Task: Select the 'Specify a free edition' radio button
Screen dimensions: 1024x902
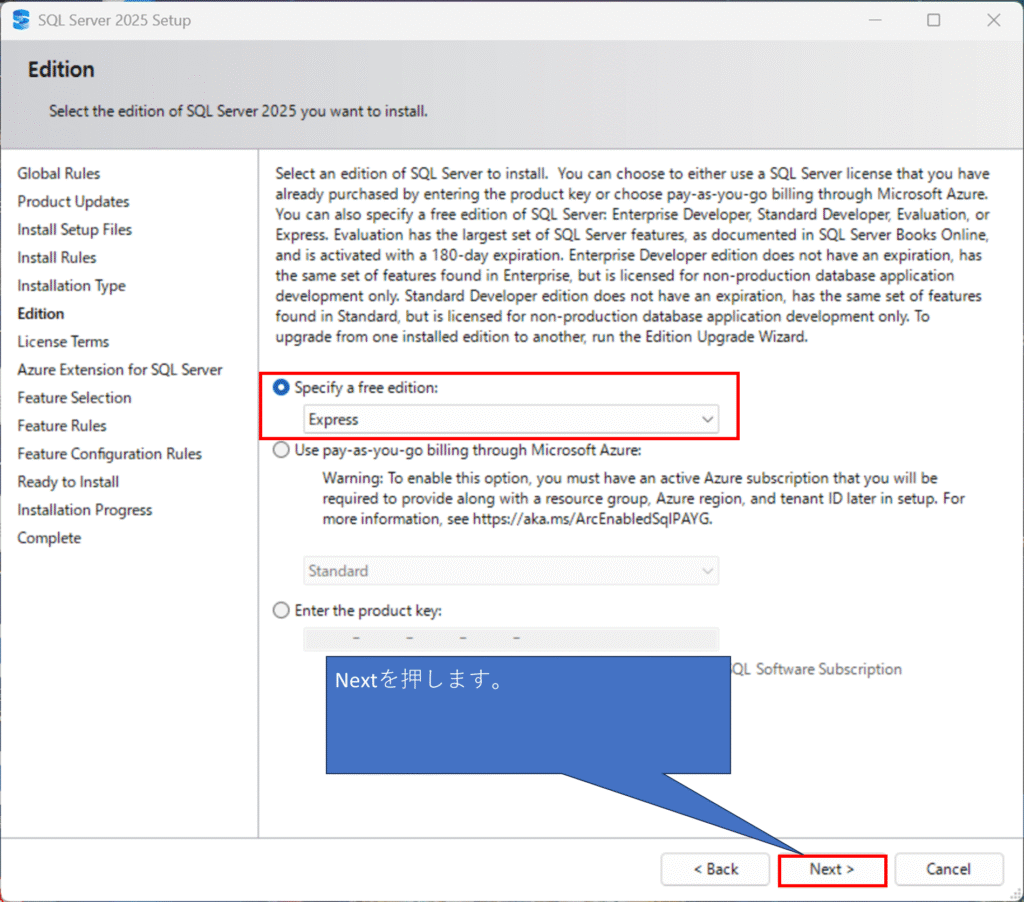Action: 281,387
